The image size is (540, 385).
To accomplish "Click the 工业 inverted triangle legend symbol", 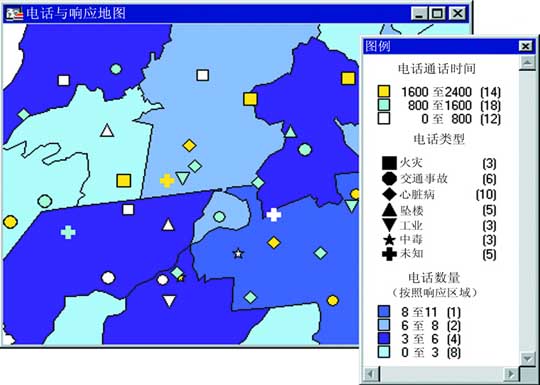I will click(389, 225).
